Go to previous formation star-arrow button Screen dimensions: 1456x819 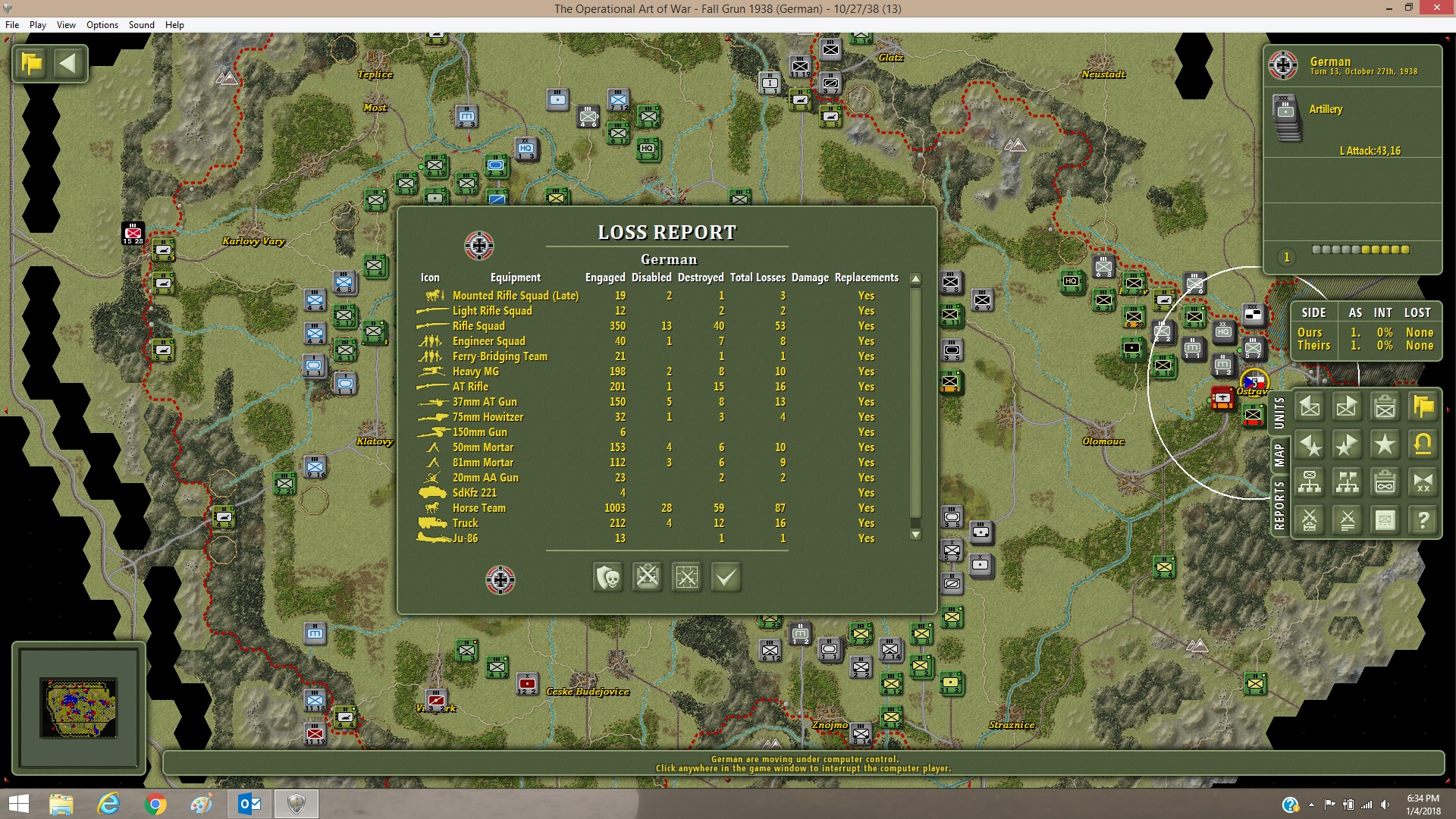[x=1310, y=445]
